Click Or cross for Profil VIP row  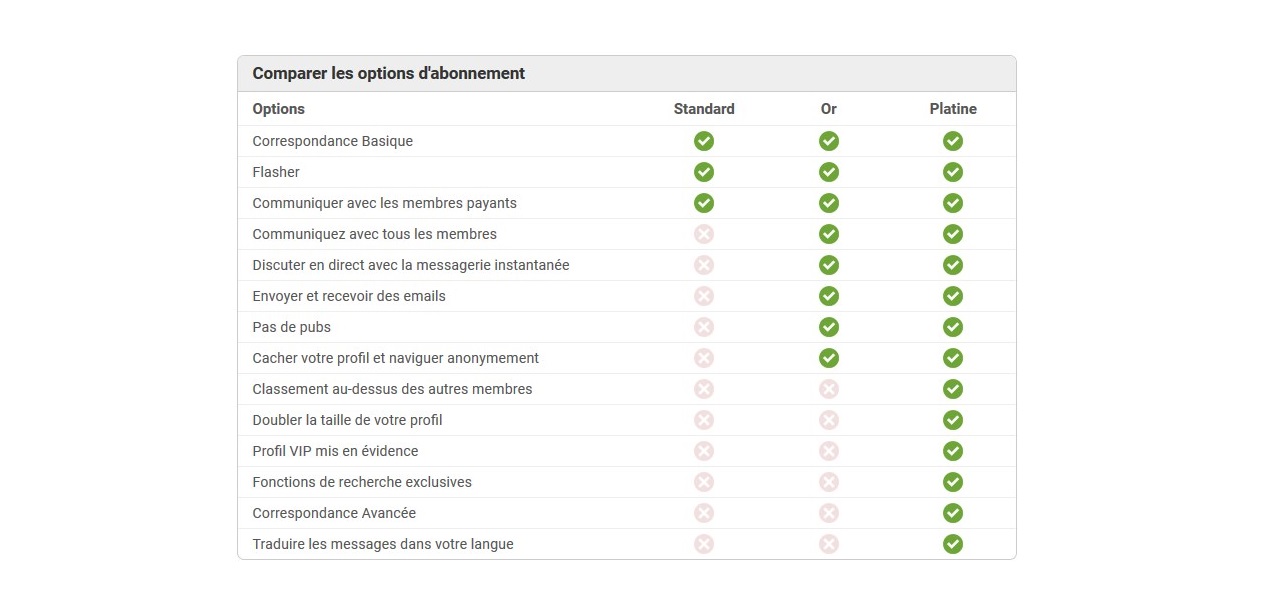(828, 451)
